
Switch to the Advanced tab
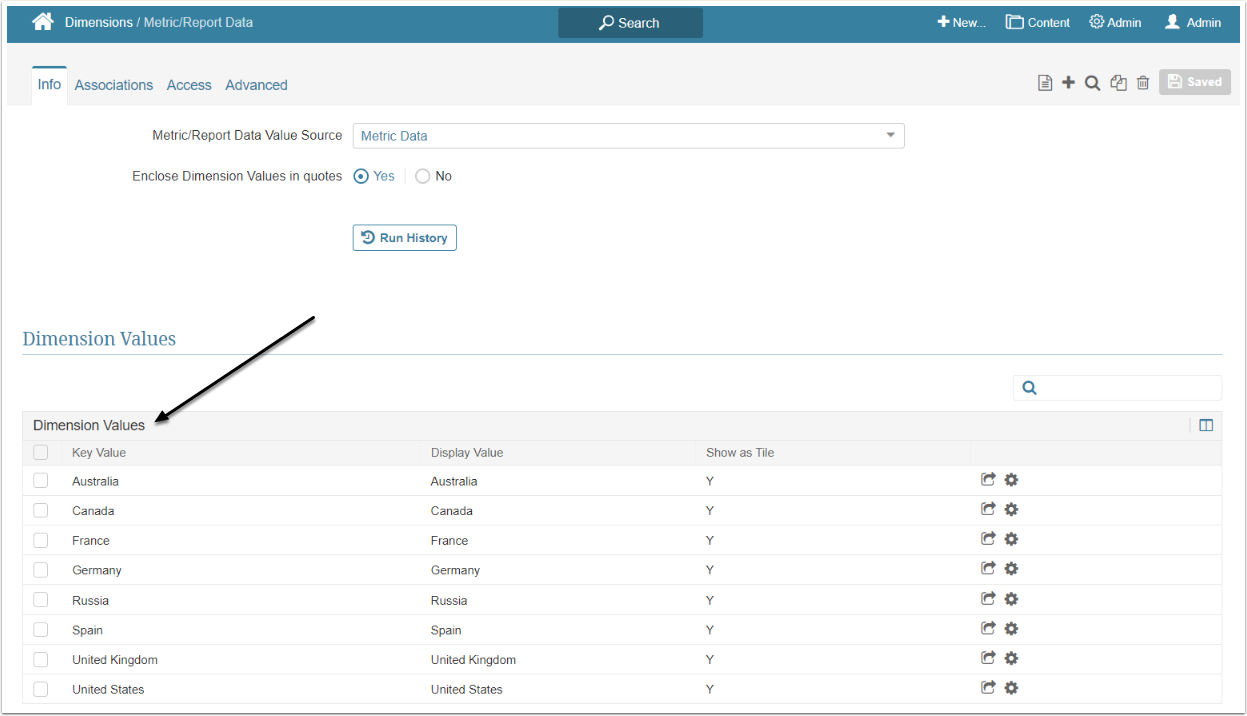click(256, 85)
